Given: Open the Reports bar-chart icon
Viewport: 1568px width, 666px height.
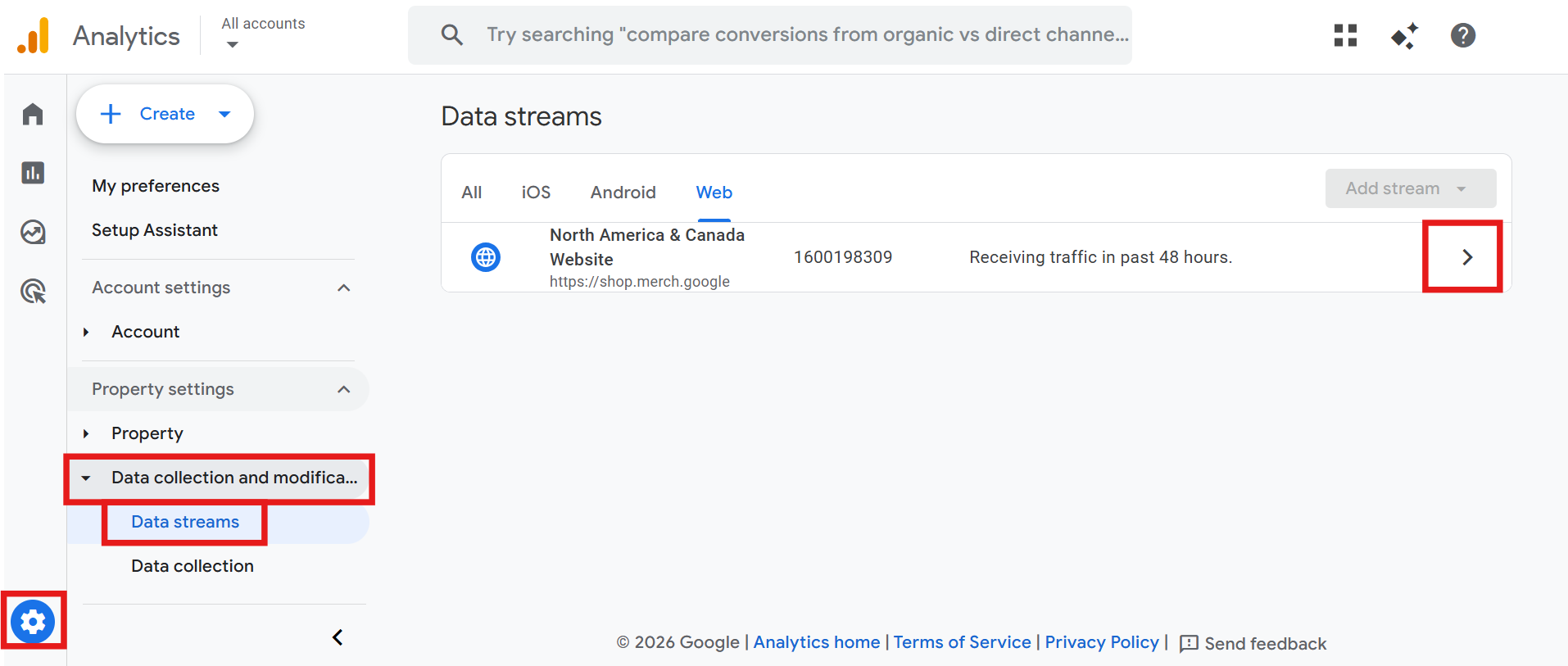Looking at the screenshot, I should tap(33, 173).
